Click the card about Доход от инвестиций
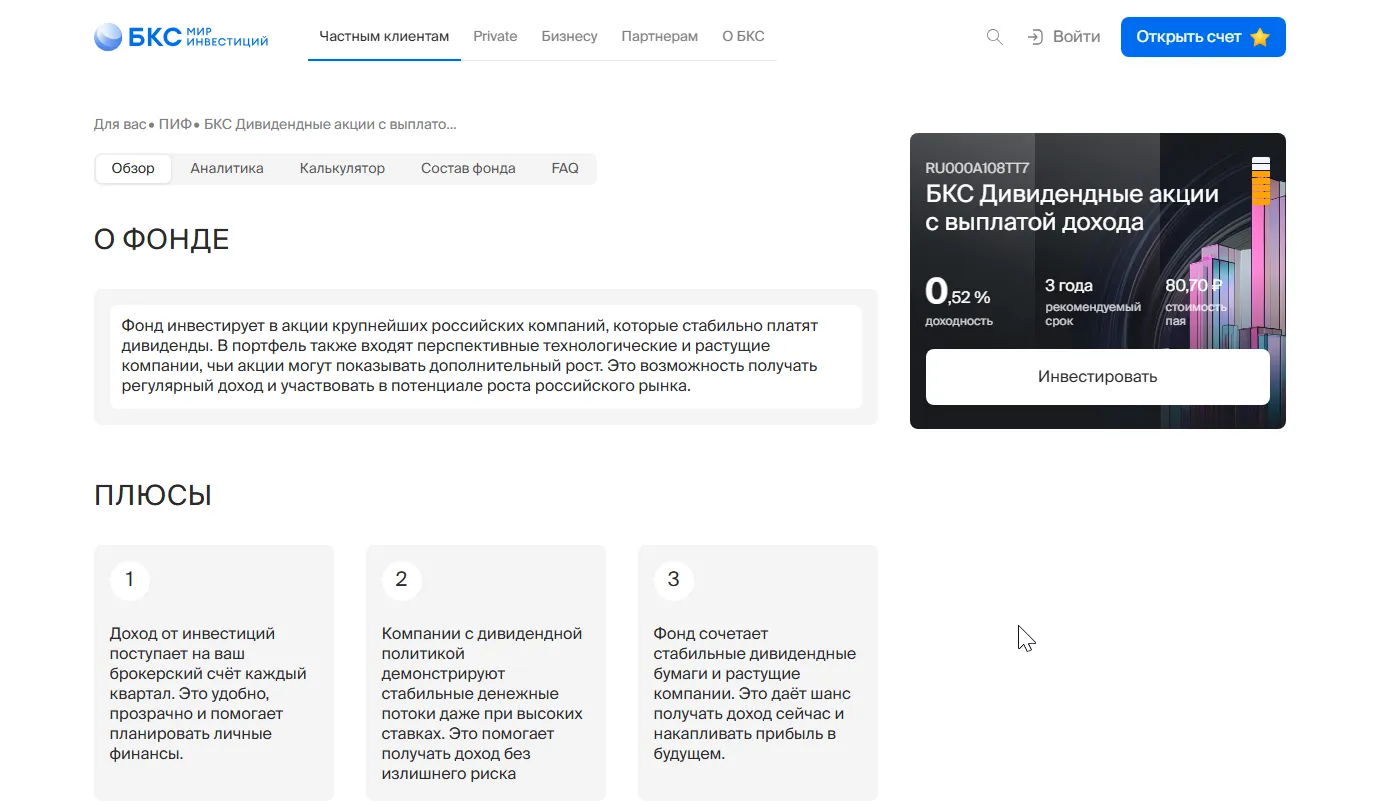Screen dimensions: 1396x812 (214, 673)
